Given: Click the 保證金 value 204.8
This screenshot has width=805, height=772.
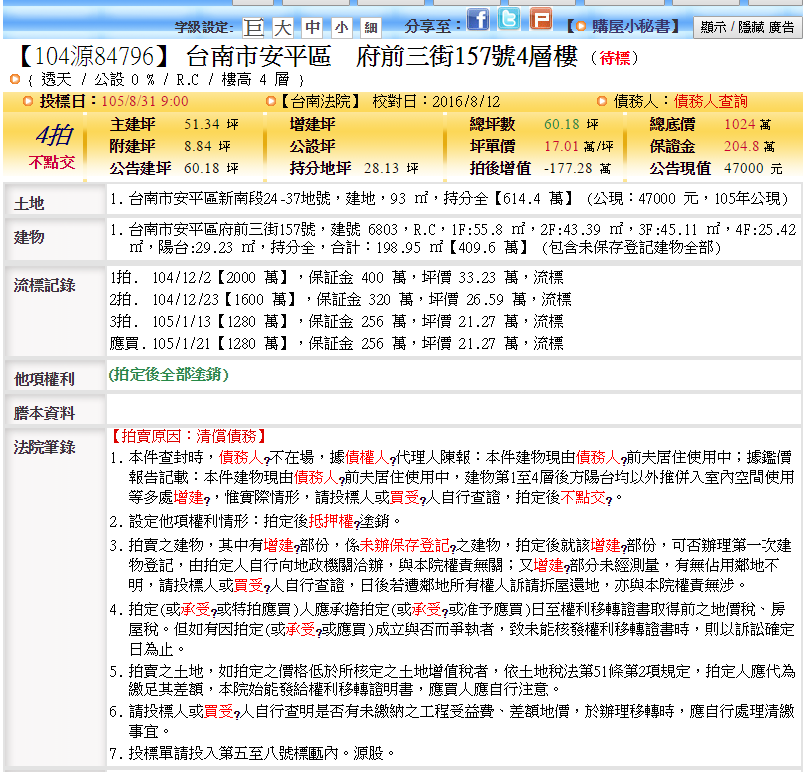Looking at the screenshot, I should [742, 146].
